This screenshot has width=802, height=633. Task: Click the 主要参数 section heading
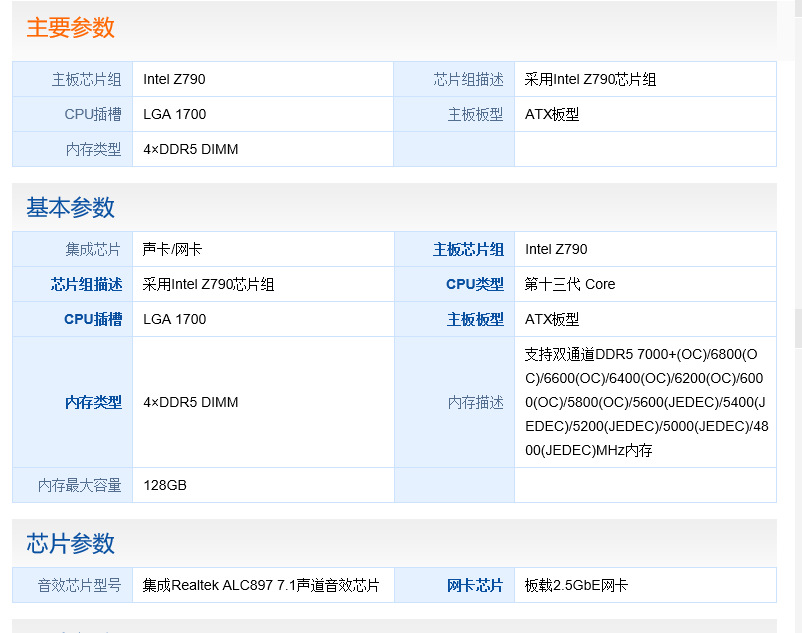point(70,28)
